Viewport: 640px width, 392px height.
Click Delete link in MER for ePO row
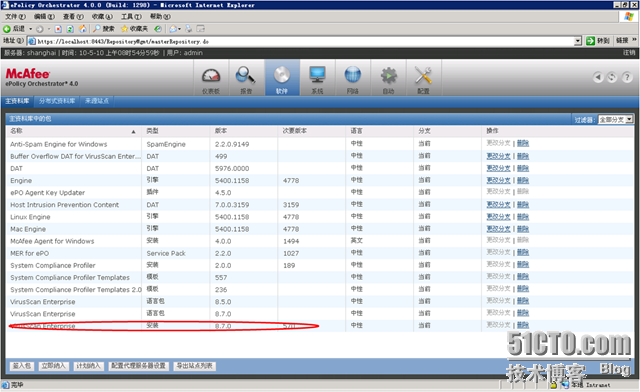click(x=523, y=253)
